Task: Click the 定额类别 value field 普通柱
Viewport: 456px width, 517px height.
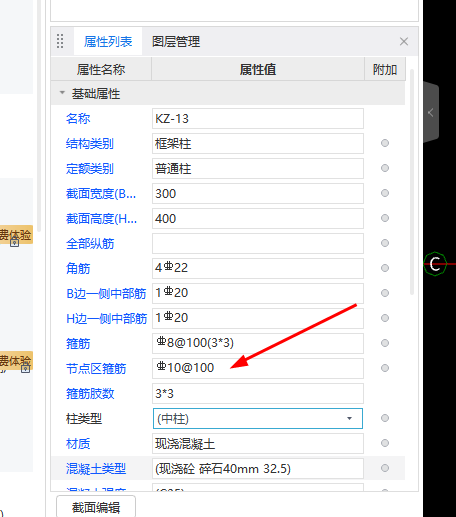Action: (258, 168)
